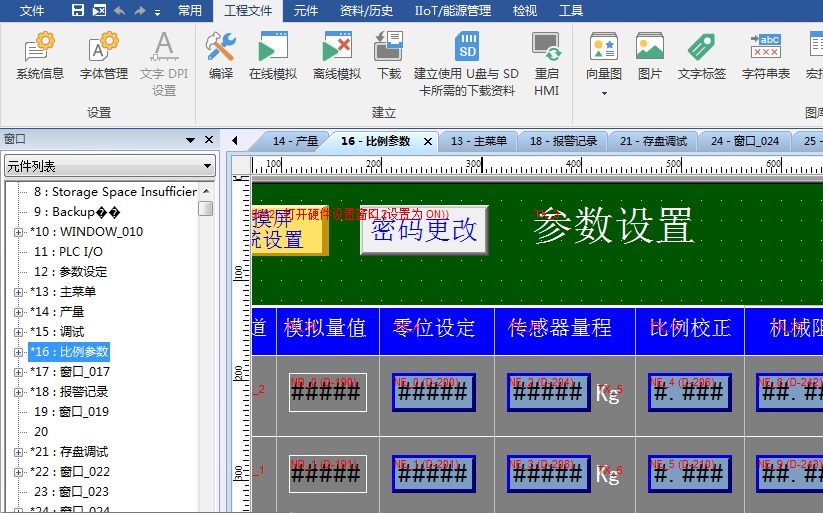Start 离线模拟 offline simulation
This screenshot has height=513, width=823.
point(337,56)
